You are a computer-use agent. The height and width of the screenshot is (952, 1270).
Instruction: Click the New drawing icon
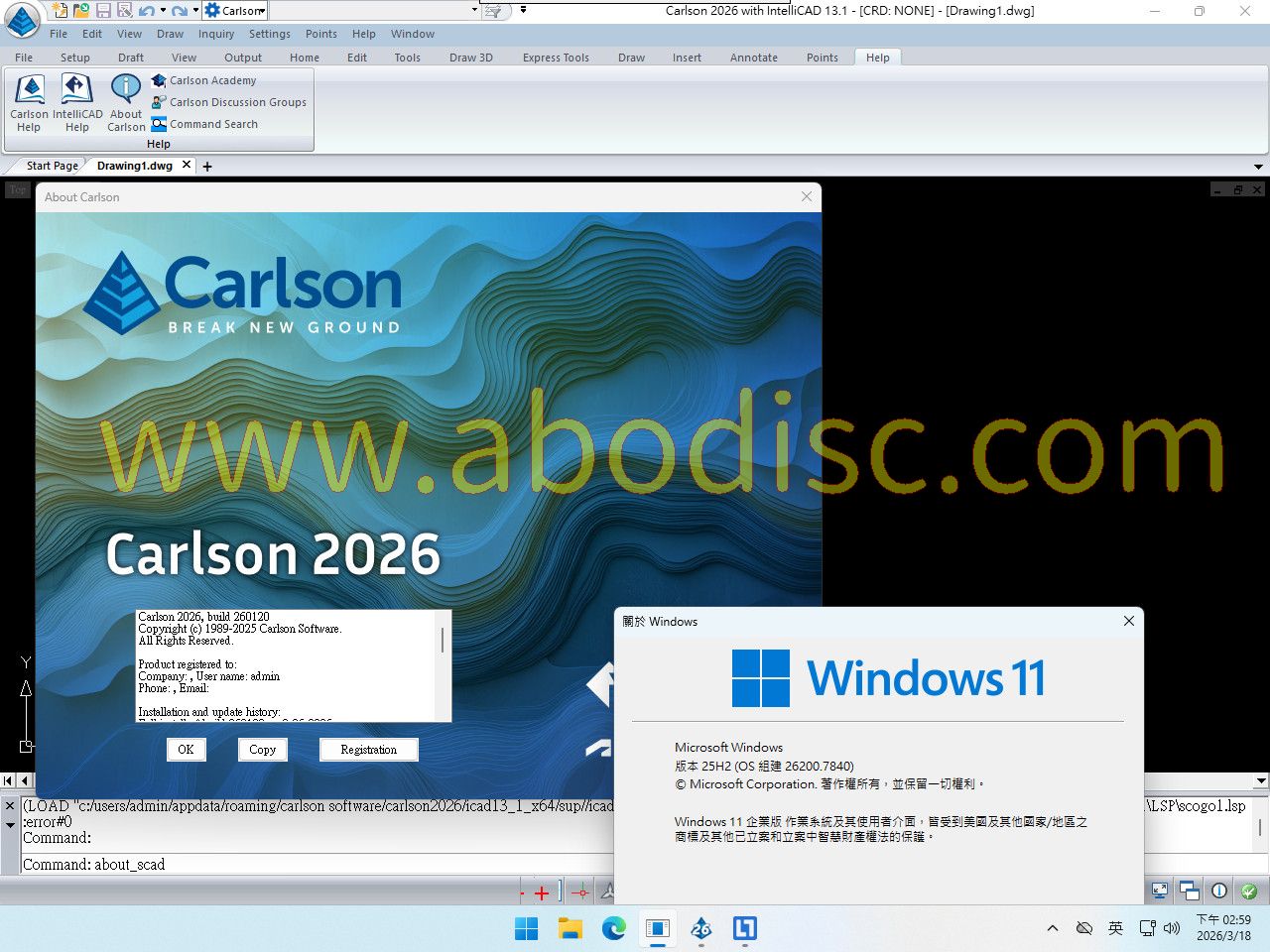point(60,11)
